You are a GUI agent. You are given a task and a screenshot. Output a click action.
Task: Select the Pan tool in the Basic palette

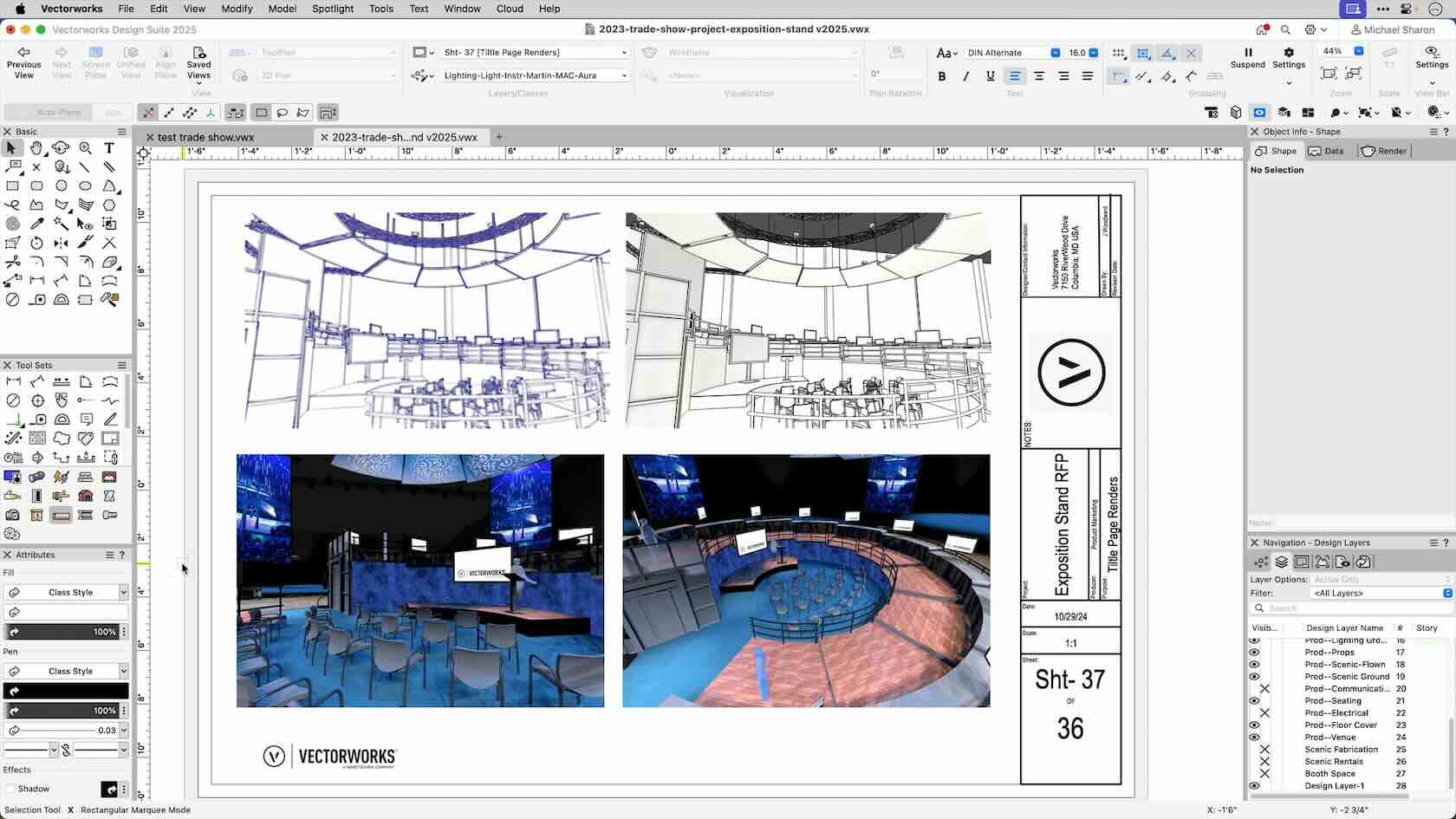tap(36, 147)
